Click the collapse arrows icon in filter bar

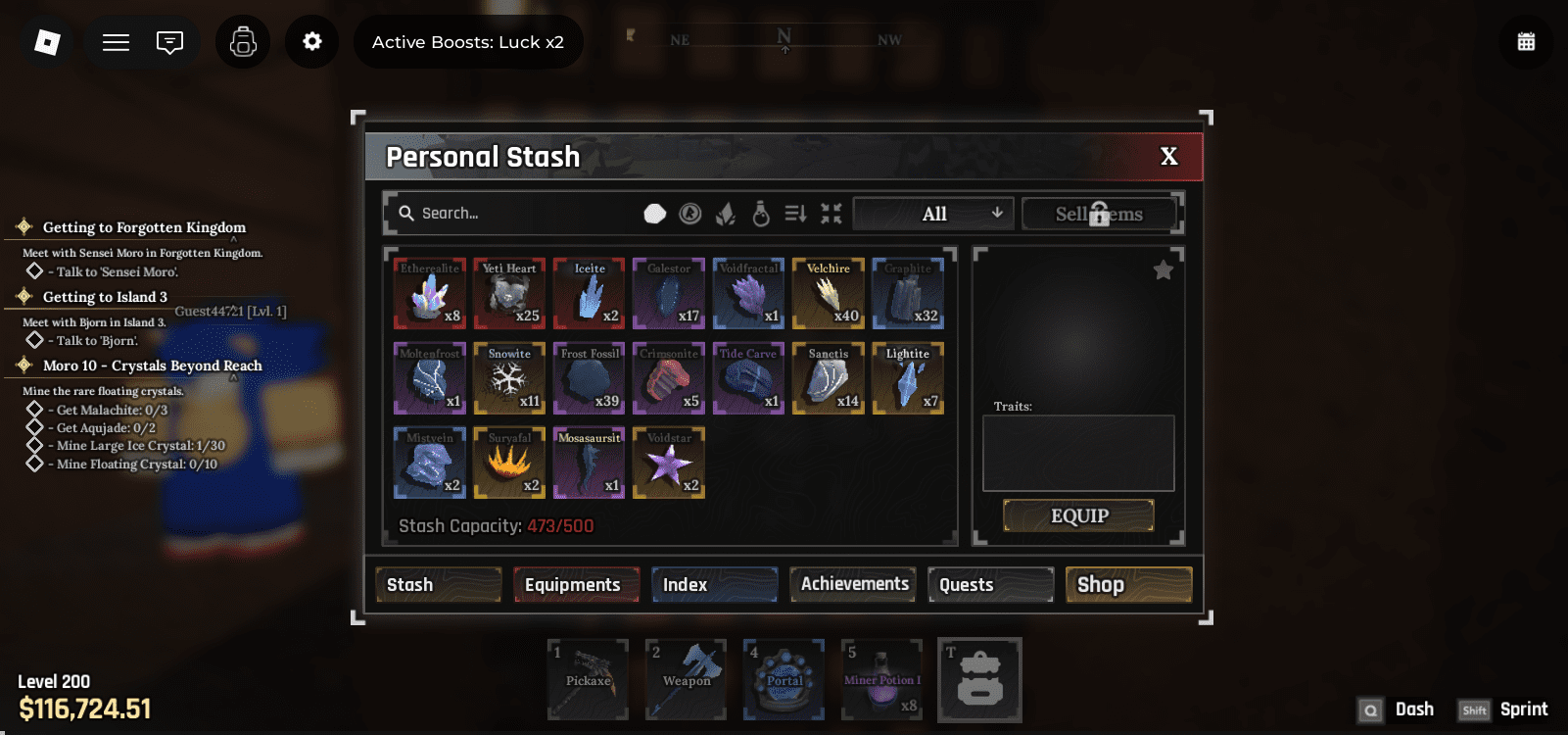pyautogui.click(x=832, y=213)
